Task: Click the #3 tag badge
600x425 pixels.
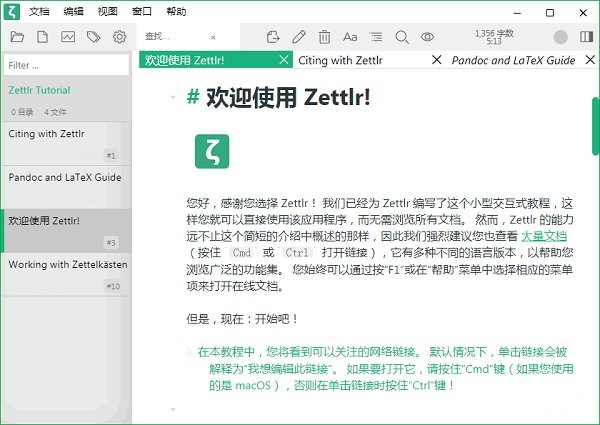Action: click(111, 243)
